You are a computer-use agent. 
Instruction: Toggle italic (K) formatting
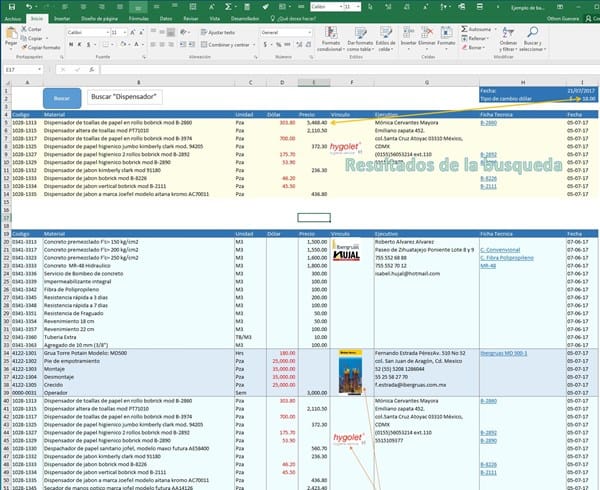tap(79, 45)
